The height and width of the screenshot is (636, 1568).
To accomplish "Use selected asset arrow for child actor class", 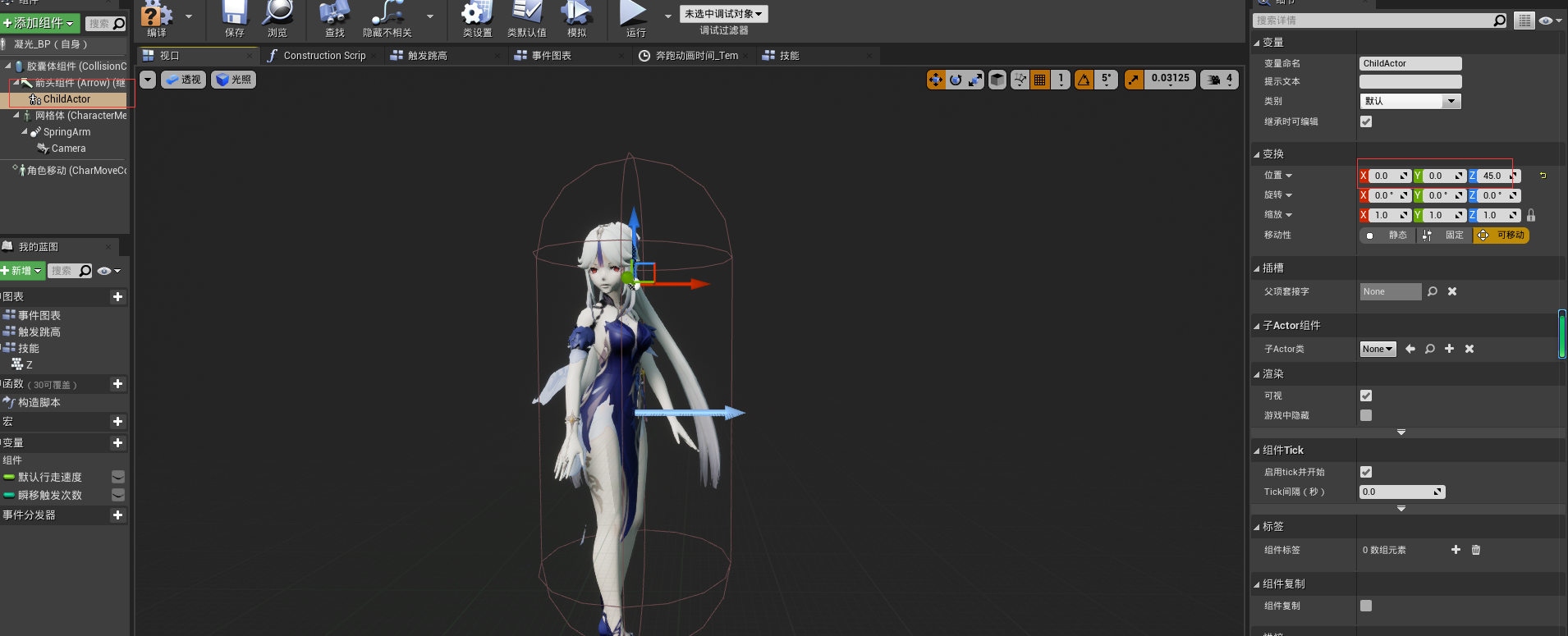I will pos(1410,349).
